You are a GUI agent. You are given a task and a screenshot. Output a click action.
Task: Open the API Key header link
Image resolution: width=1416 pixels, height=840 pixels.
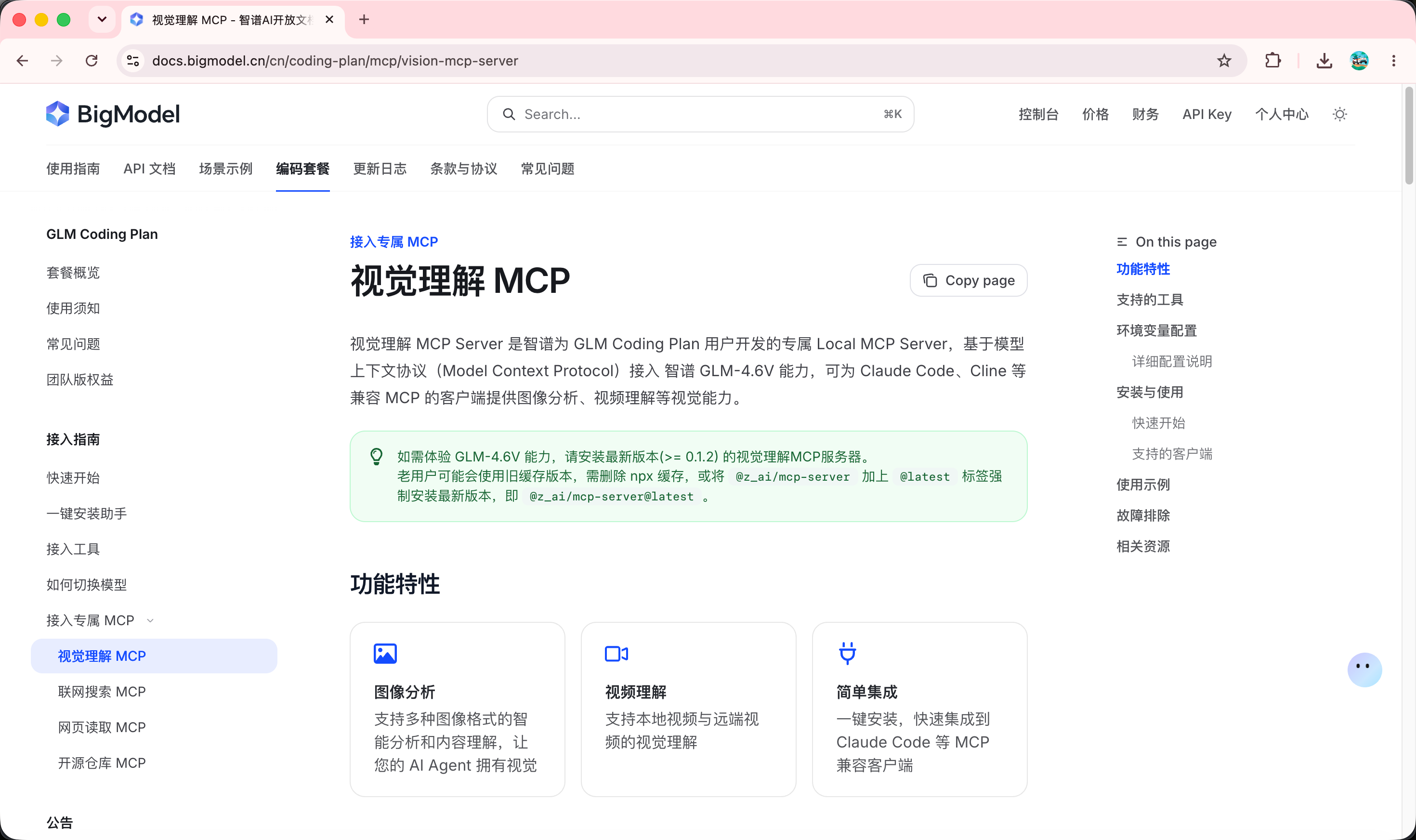coord(1206,114)
